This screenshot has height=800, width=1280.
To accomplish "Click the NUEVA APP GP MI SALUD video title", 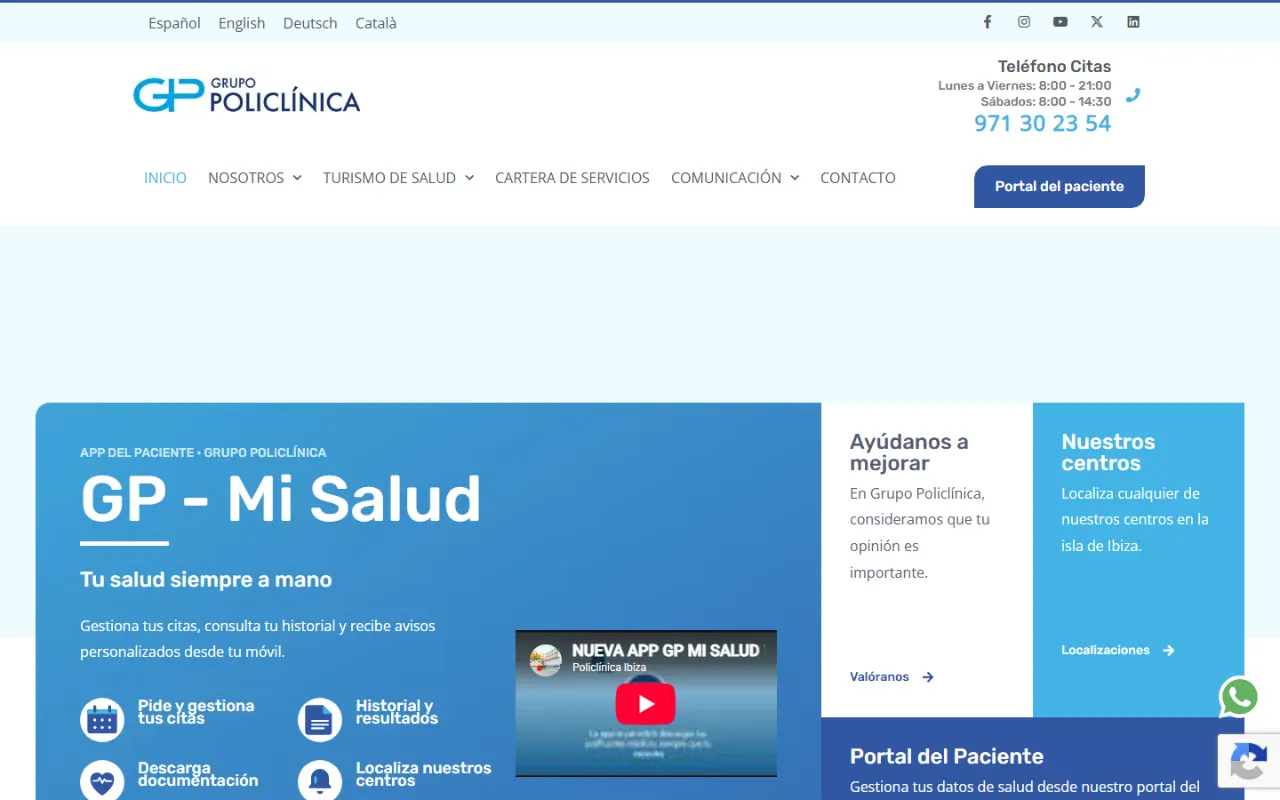I will click(x=665, y=650).
